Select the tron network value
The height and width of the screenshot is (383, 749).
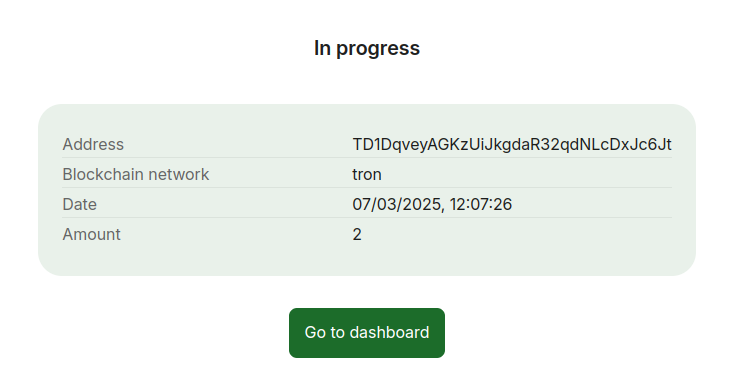tap(367, 175)
